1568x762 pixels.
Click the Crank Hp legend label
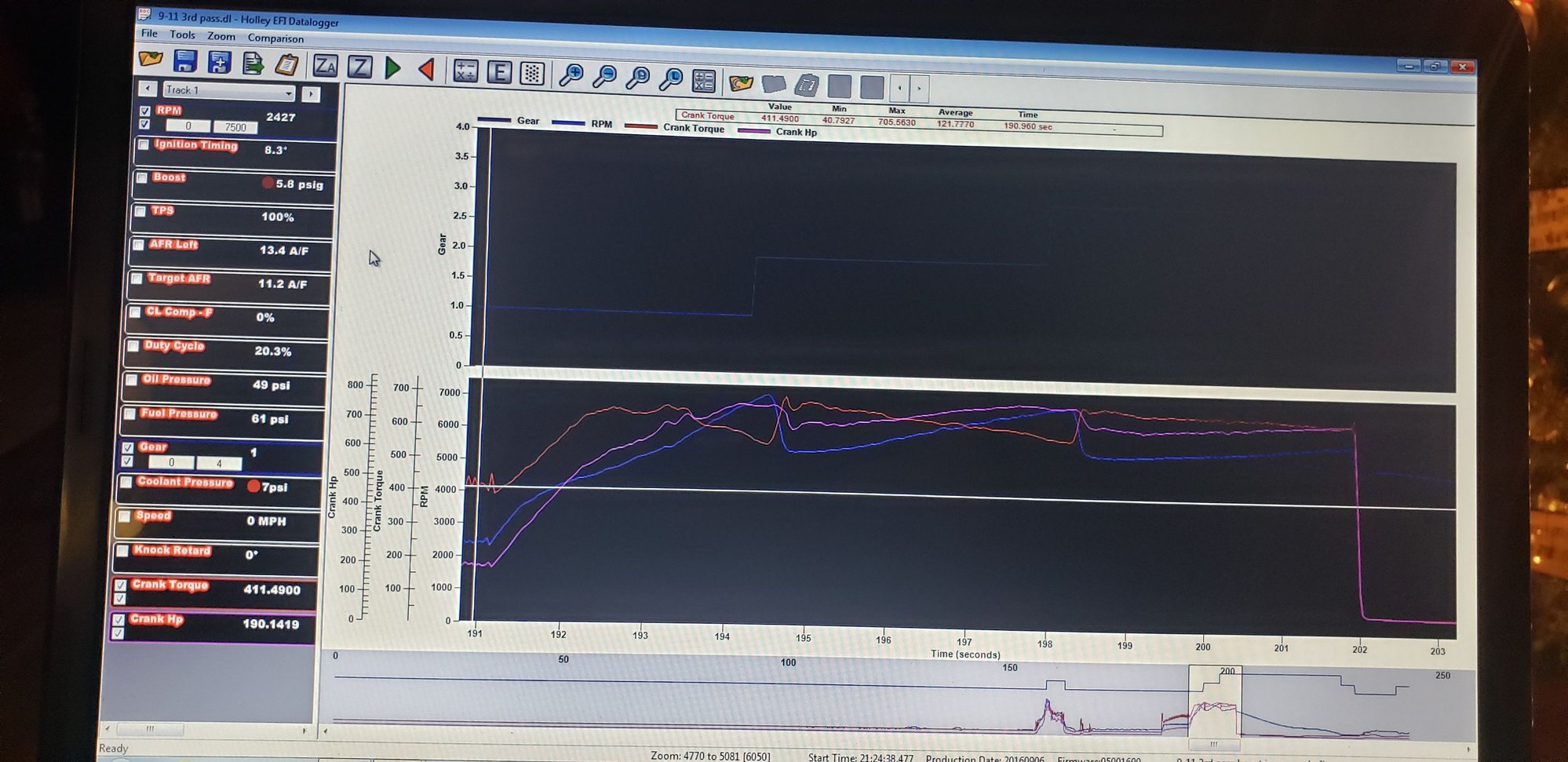coord(796,133)
